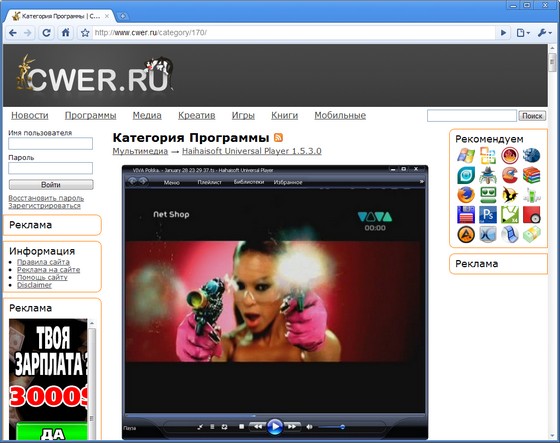Viewport: 560px width, 443px height.
Task: Click the teal eye-shaped icon
Action: tap(466, 175)
